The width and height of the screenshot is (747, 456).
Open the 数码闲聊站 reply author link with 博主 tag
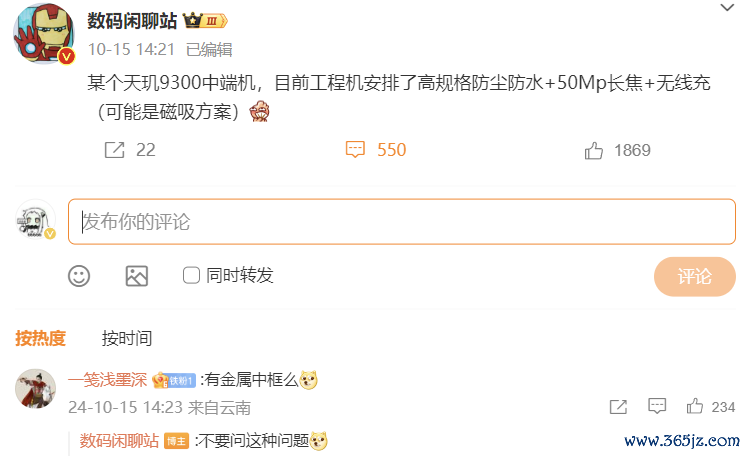point(119,441)
